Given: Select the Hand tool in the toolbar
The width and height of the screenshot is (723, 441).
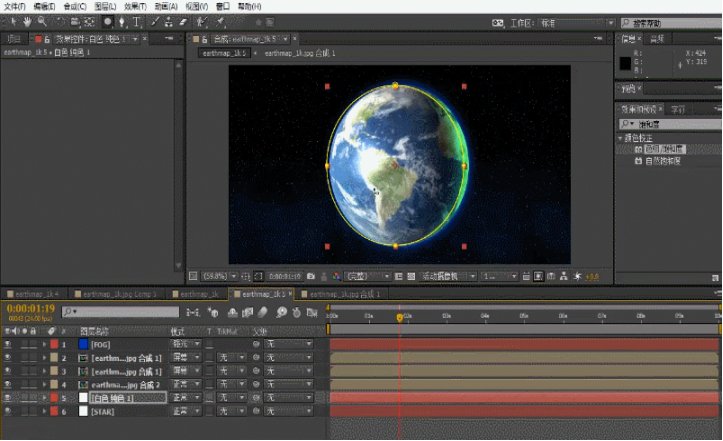Looking at the screenshot, I should [27, 21].
